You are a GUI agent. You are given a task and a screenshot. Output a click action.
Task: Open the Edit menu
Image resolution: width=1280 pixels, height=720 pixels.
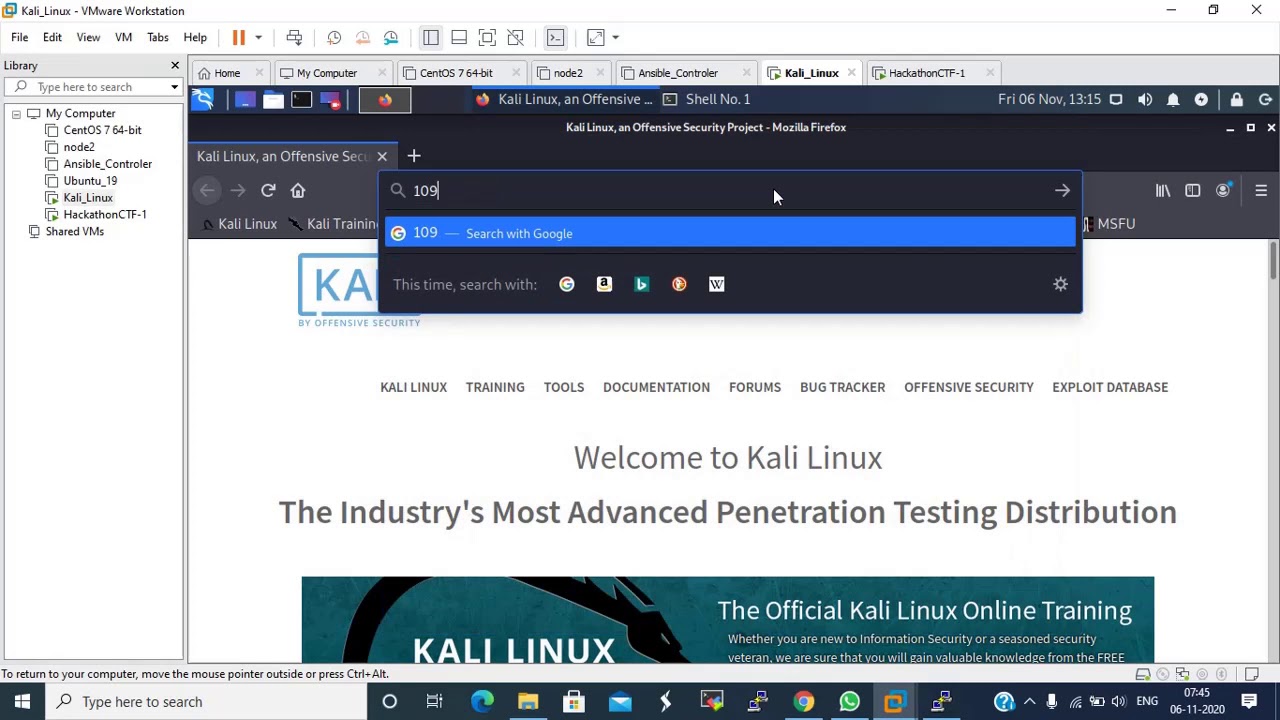pos(52,37)
